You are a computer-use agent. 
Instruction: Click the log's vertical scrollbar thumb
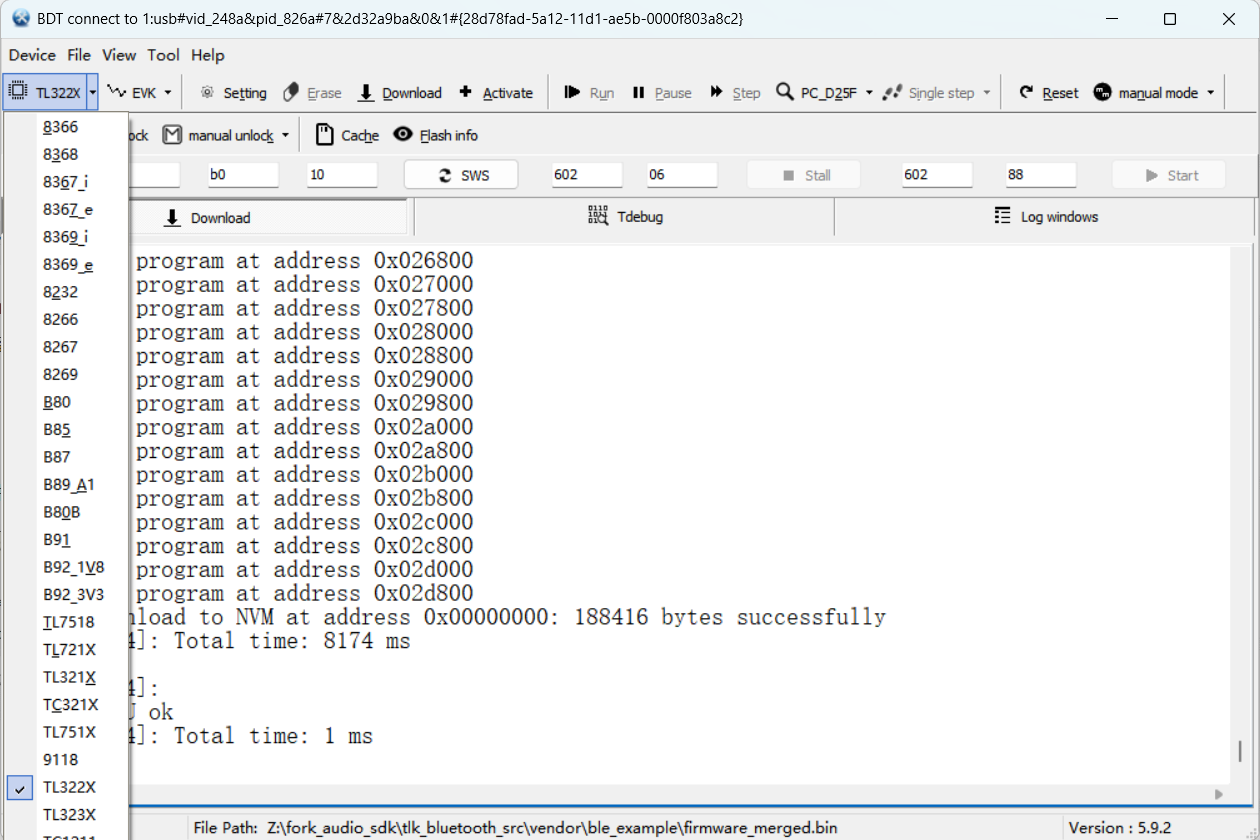click(1239, 751)
